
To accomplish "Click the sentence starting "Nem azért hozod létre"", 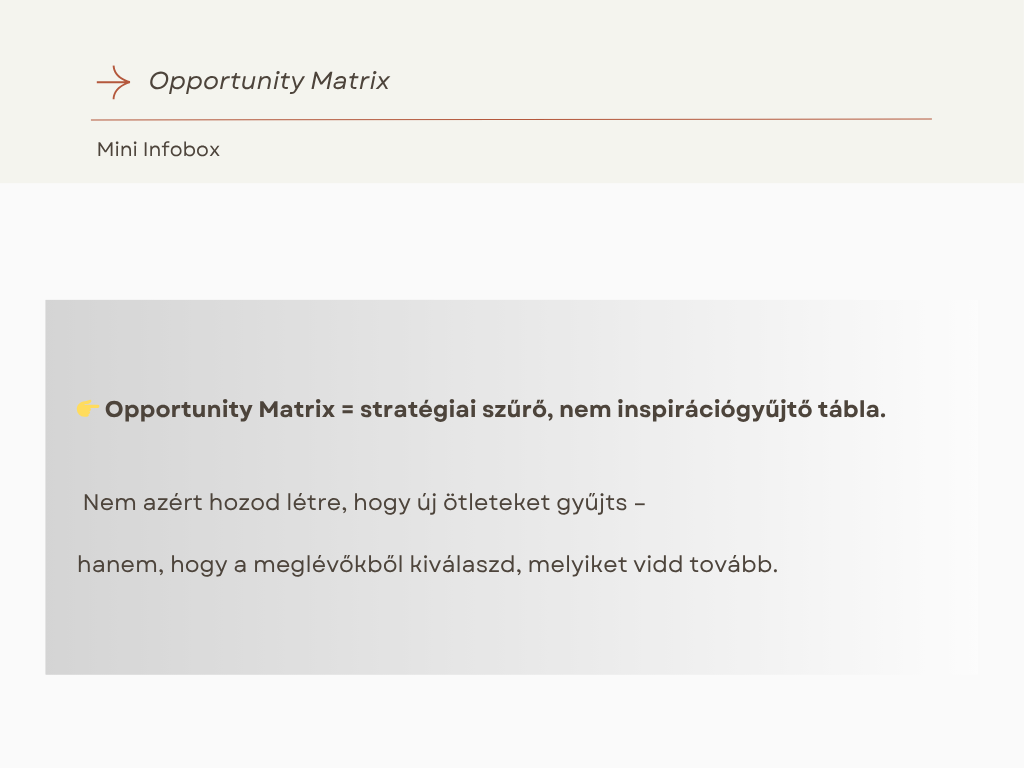I will click(364, 502).
